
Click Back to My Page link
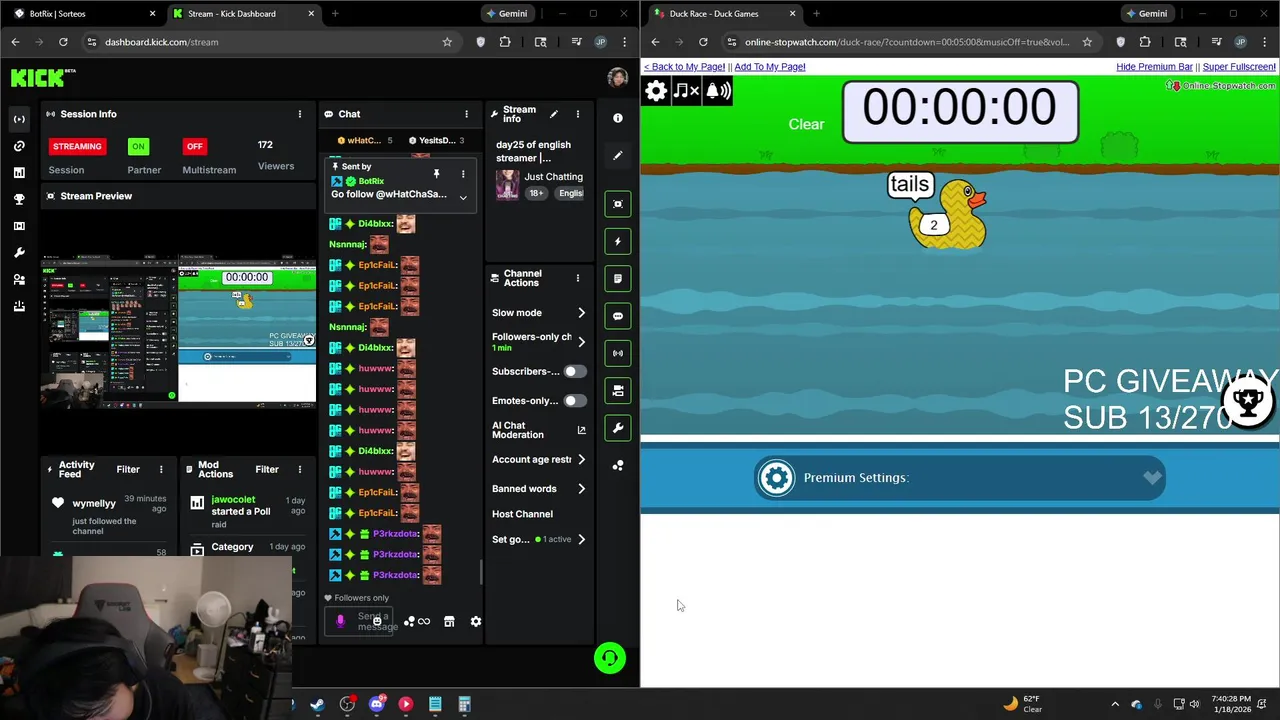pyautogui.click(x=684, y=67)
